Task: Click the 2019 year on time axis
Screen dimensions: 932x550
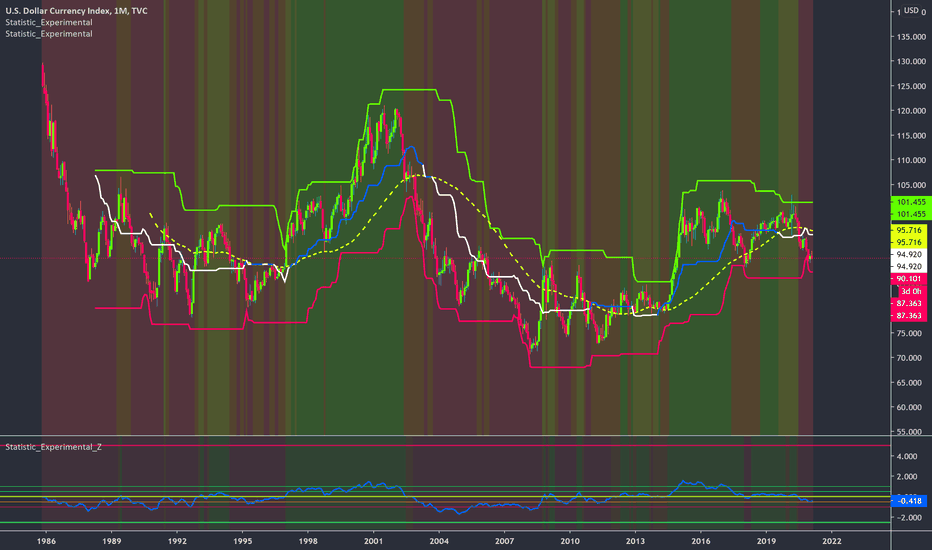Action: point(766,541)
